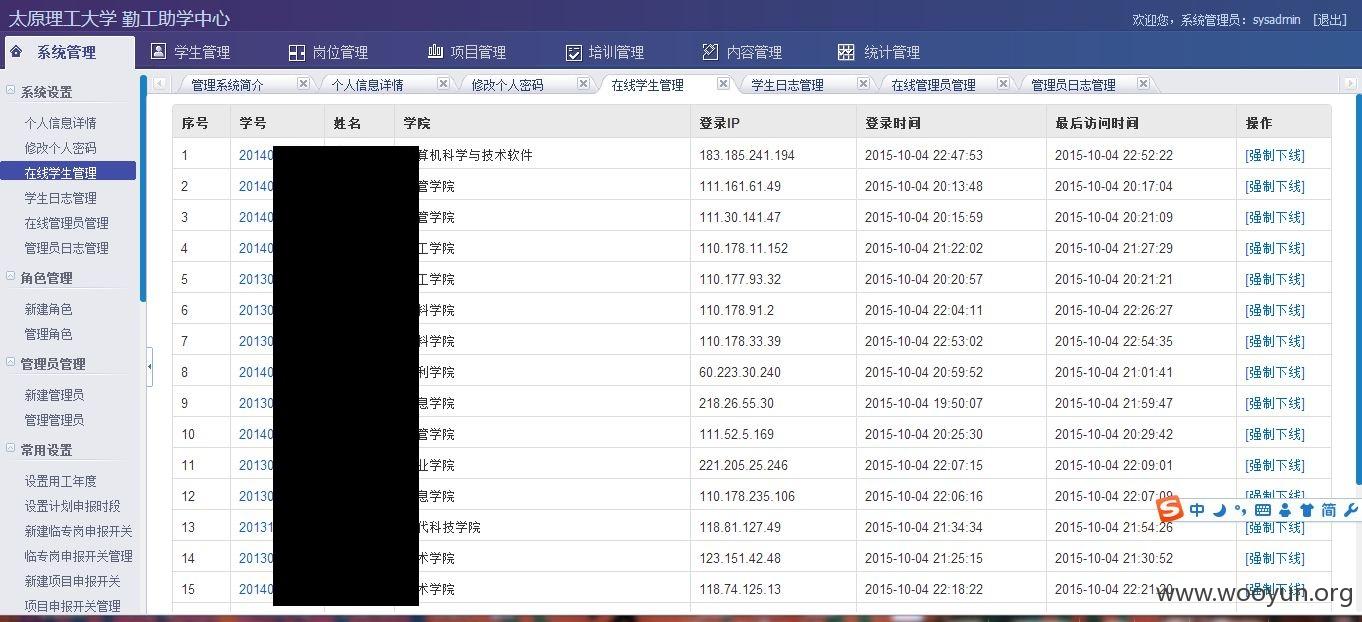Screen dimensions: 1362x622
Task: Click the IME user account icon
Action: 1285,510
